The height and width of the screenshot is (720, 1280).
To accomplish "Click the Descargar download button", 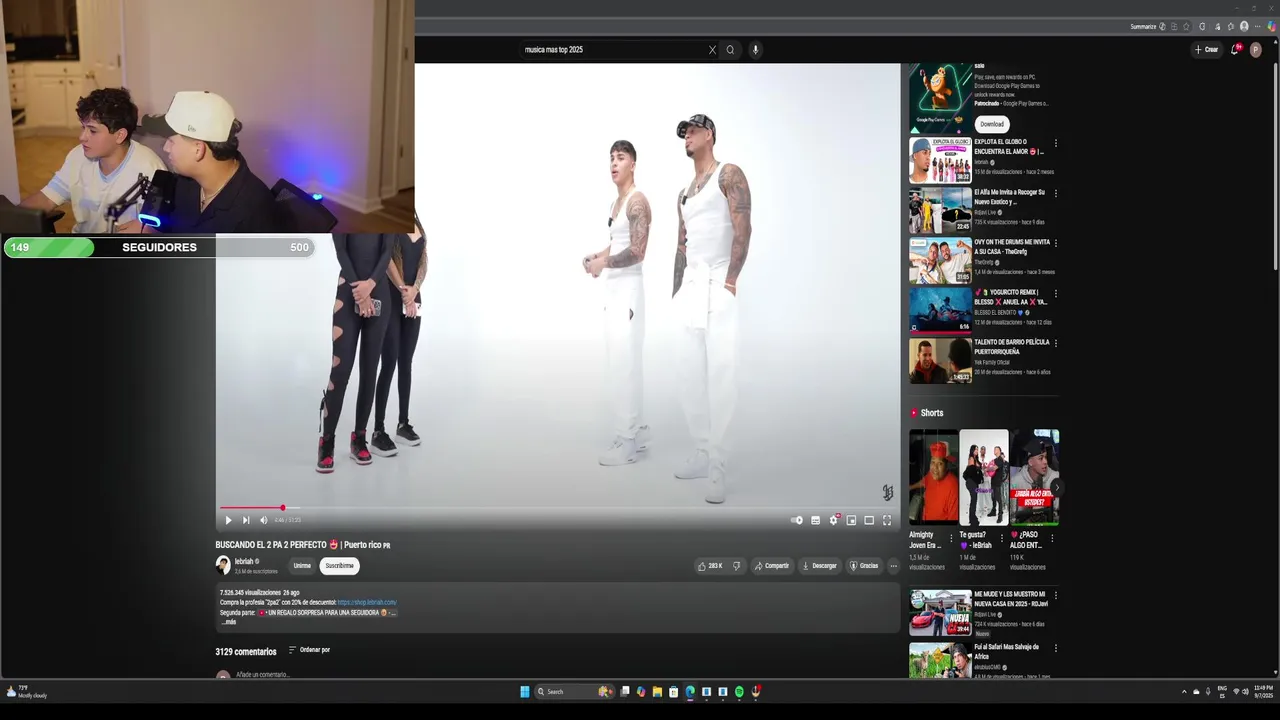I will point(820,566).
